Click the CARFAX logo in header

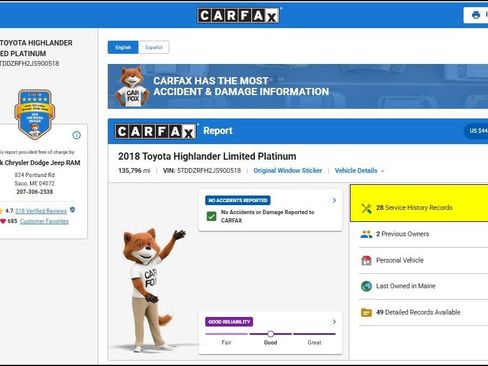(x=239, y=15)
